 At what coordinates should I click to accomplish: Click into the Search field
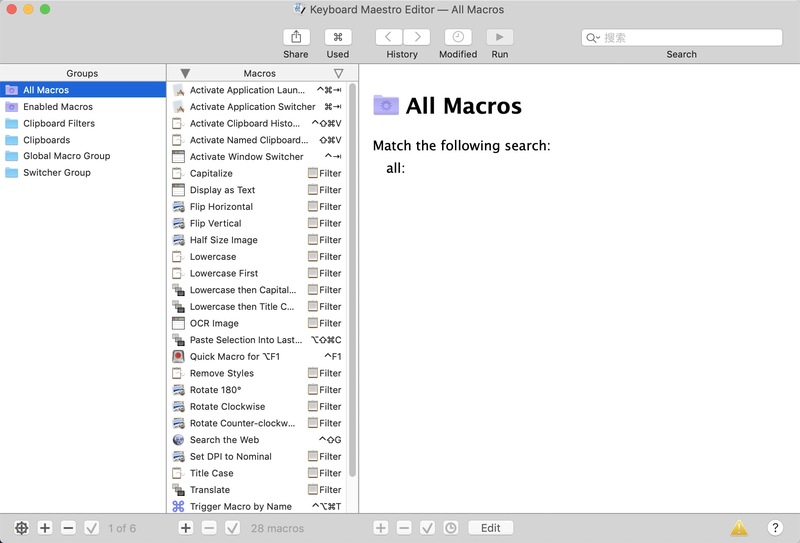[682, 37]
